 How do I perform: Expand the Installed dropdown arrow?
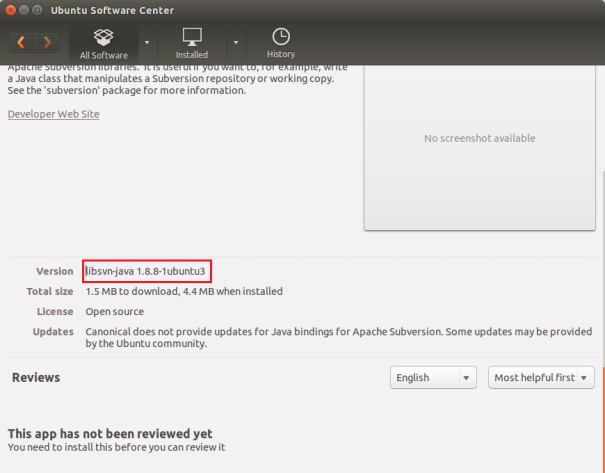pyautogui.click(x=236, y=42)
